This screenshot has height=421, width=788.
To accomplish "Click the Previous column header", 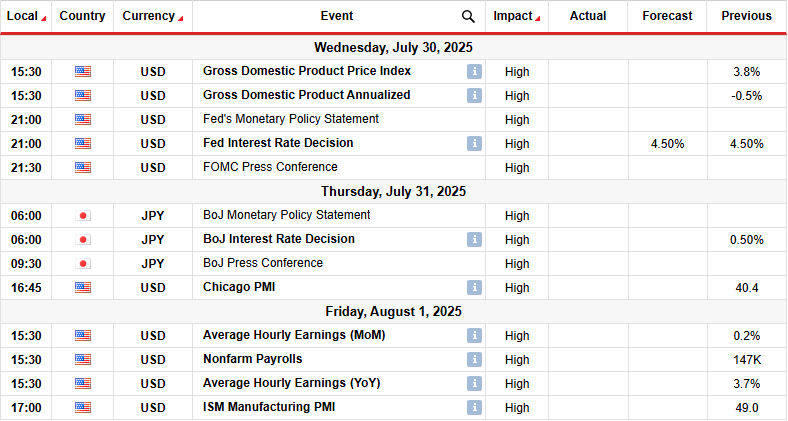I will (746, 16).
